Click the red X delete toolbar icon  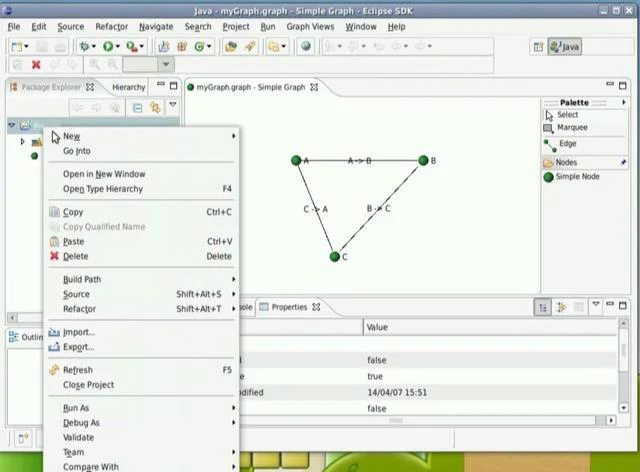tap(36, 65)
